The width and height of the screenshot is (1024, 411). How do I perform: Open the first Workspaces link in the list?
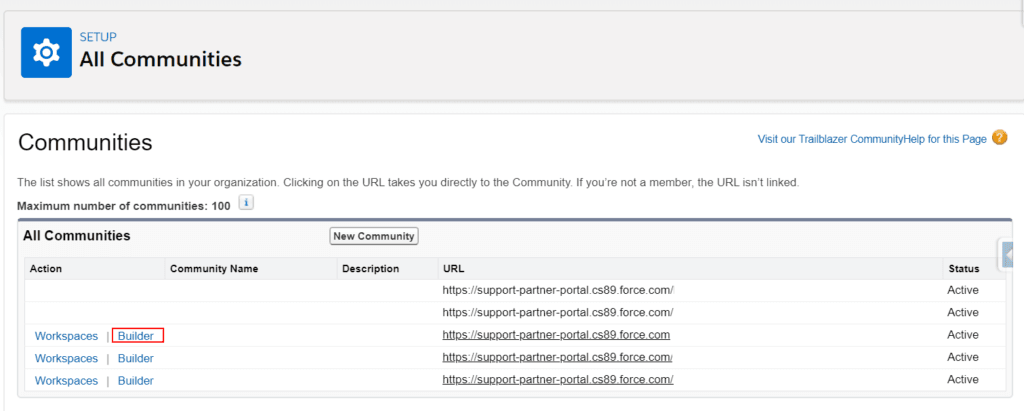(66, 336)
